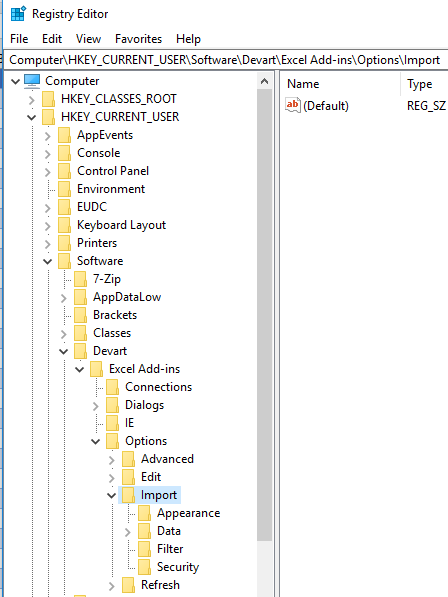Click the tree scrollbar up arrow
Viewport: 448px width, 597px height.
click(265, 81)
